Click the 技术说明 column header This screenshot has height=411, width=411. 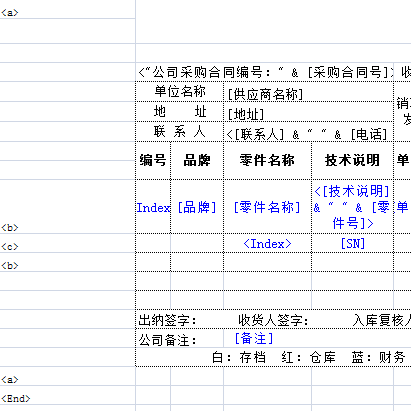(x=352, y=161)
